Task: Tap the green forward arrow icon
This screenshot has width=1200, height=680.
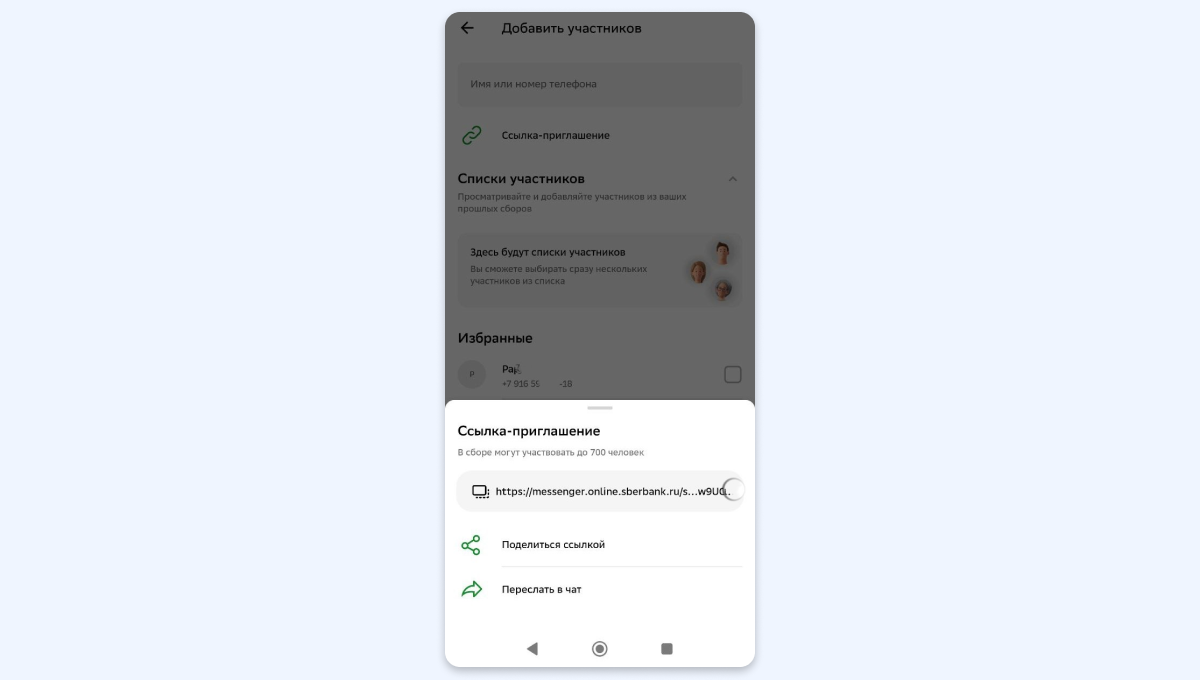Action: tap(472, 590)
